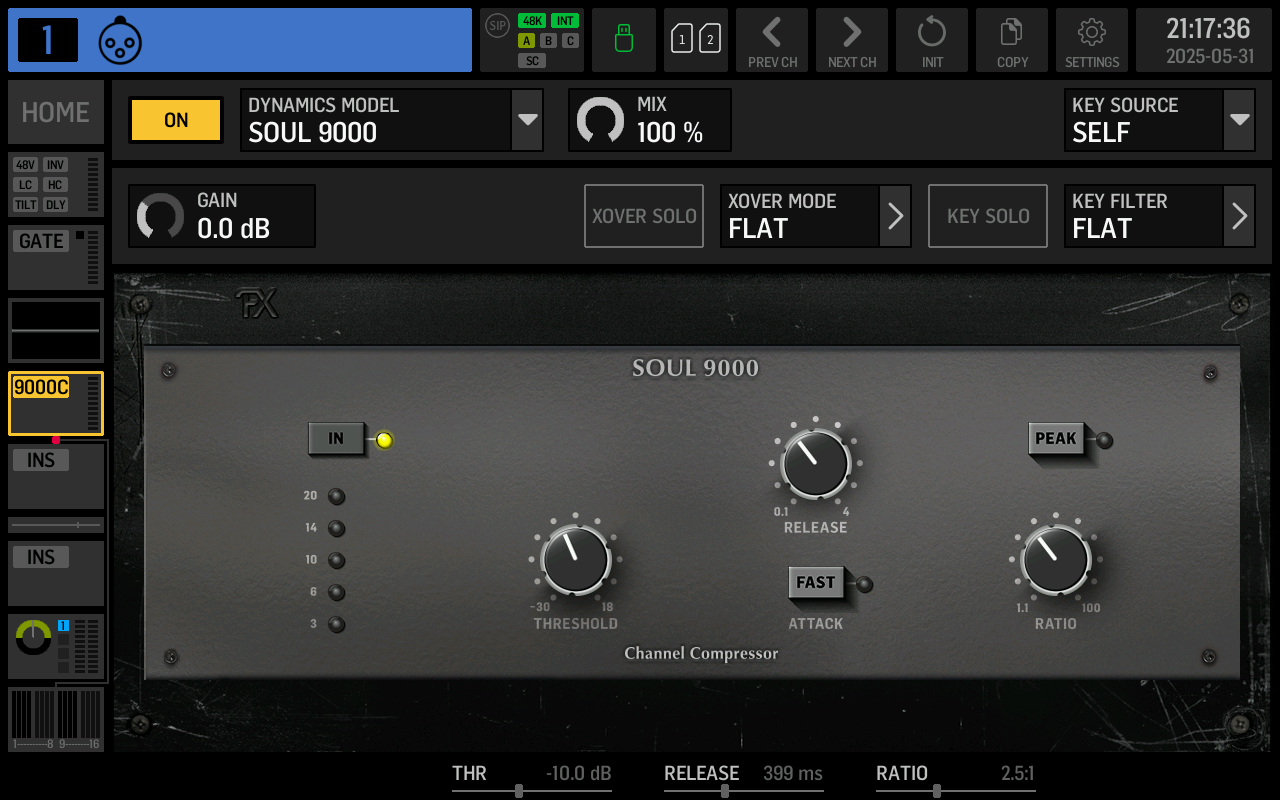Enable FAST attack on the compressor
1280x800 pixels.
click(x=816, y=583)
